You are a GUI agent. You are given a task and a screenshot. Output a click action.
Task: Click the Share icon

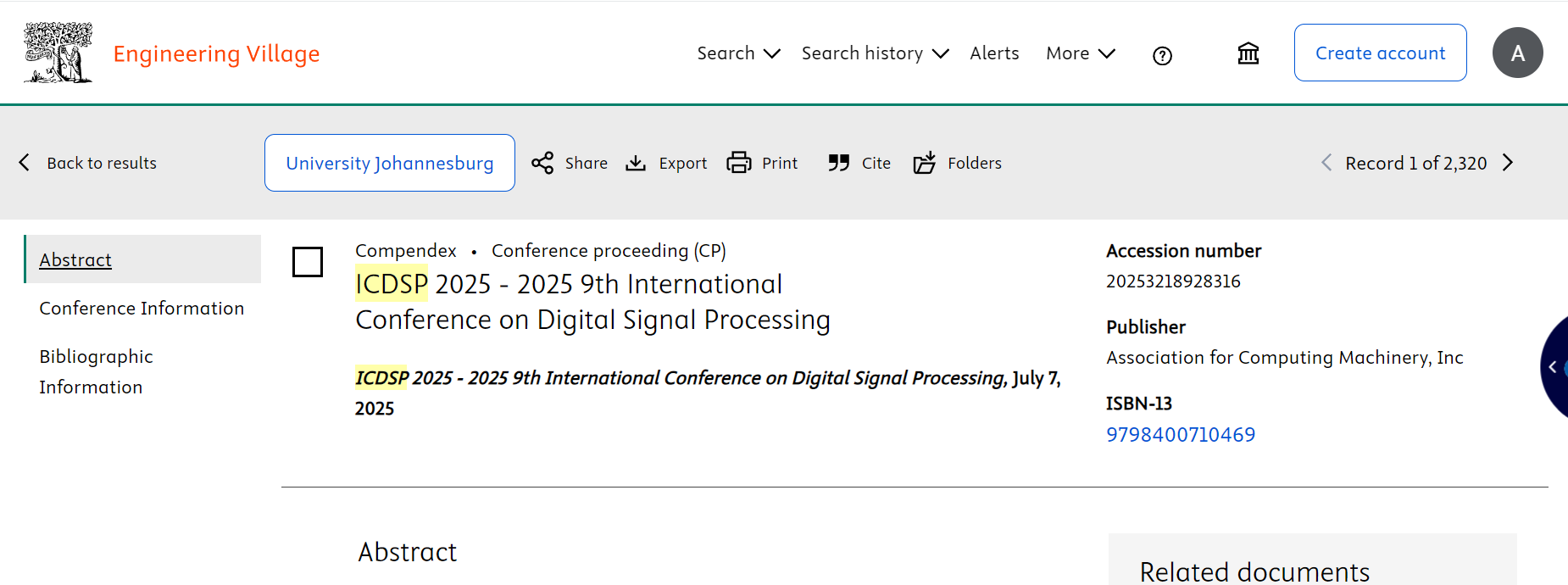pyautogui.click(x=542, y=163)
